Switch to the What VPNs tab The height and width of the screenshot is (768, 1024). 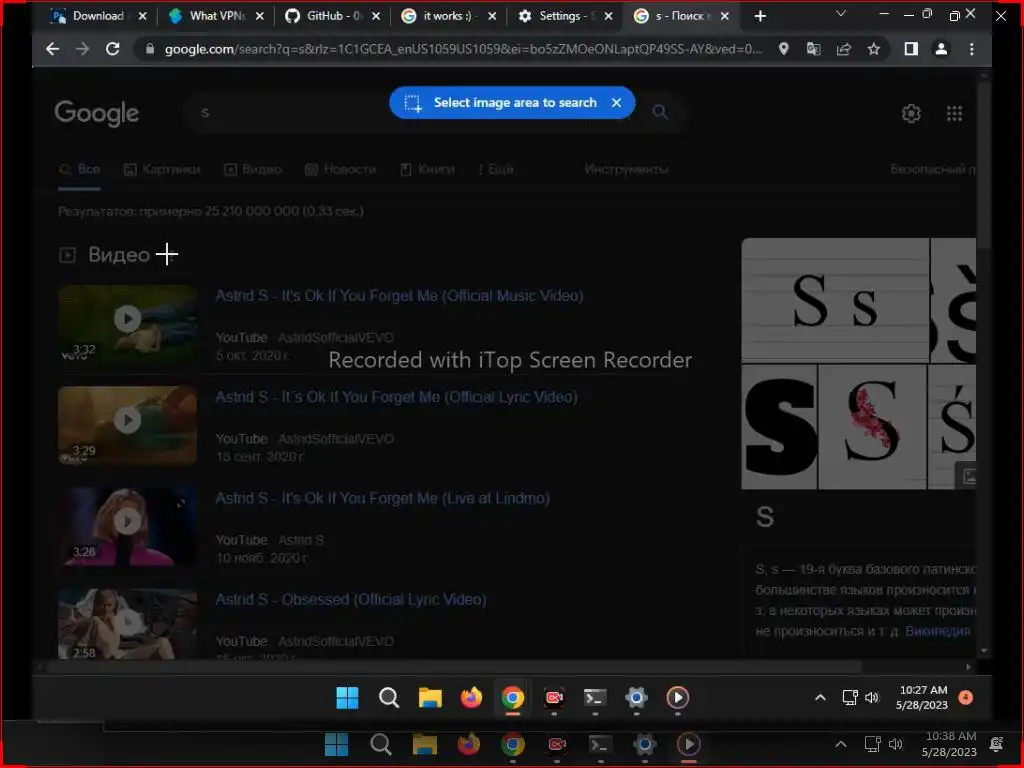click(x=216, y=16)
